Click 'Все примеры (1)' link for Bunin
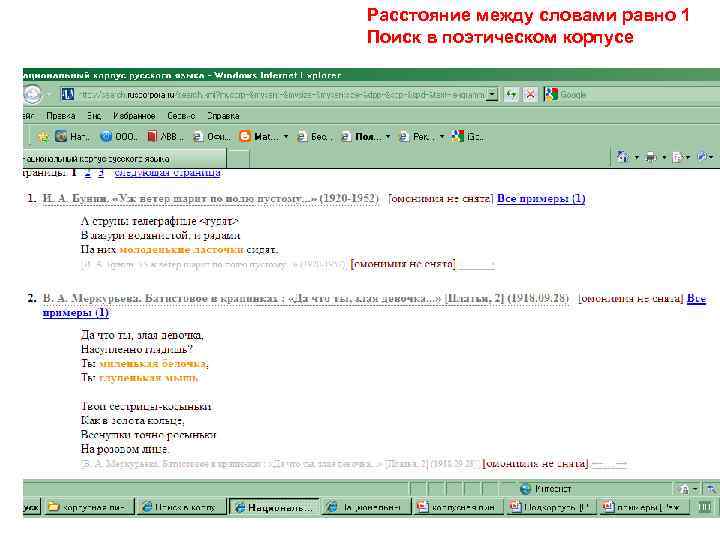 [x=541, y=199]
